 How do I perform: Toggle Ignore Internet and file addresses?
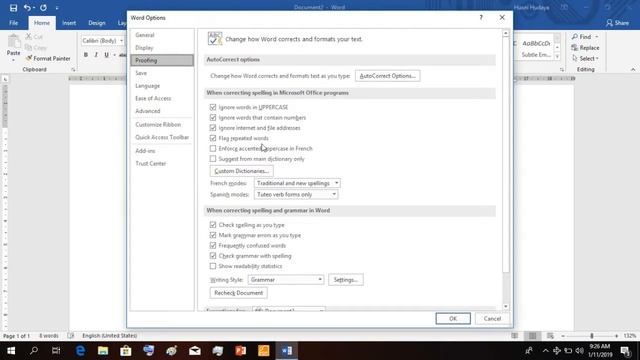(213, 128)
